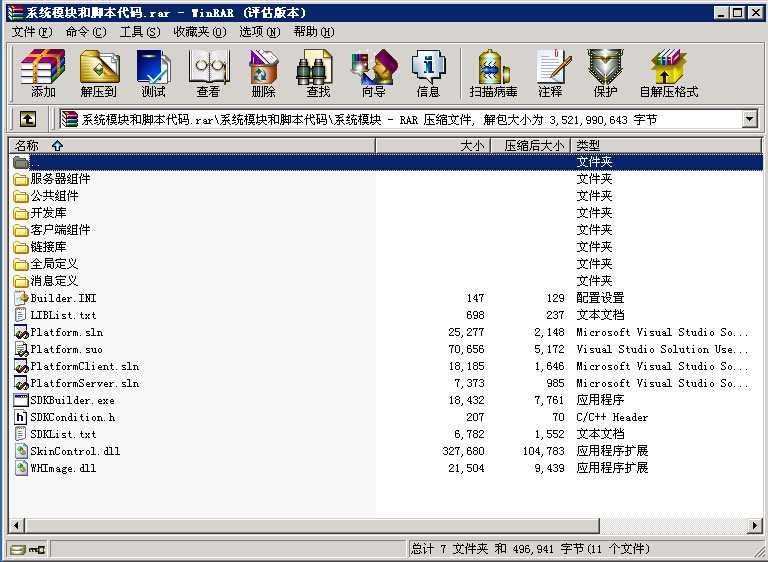Select the PlatformClient.sln file name
This screenshot has height=562, width=768.
(85, 367)
